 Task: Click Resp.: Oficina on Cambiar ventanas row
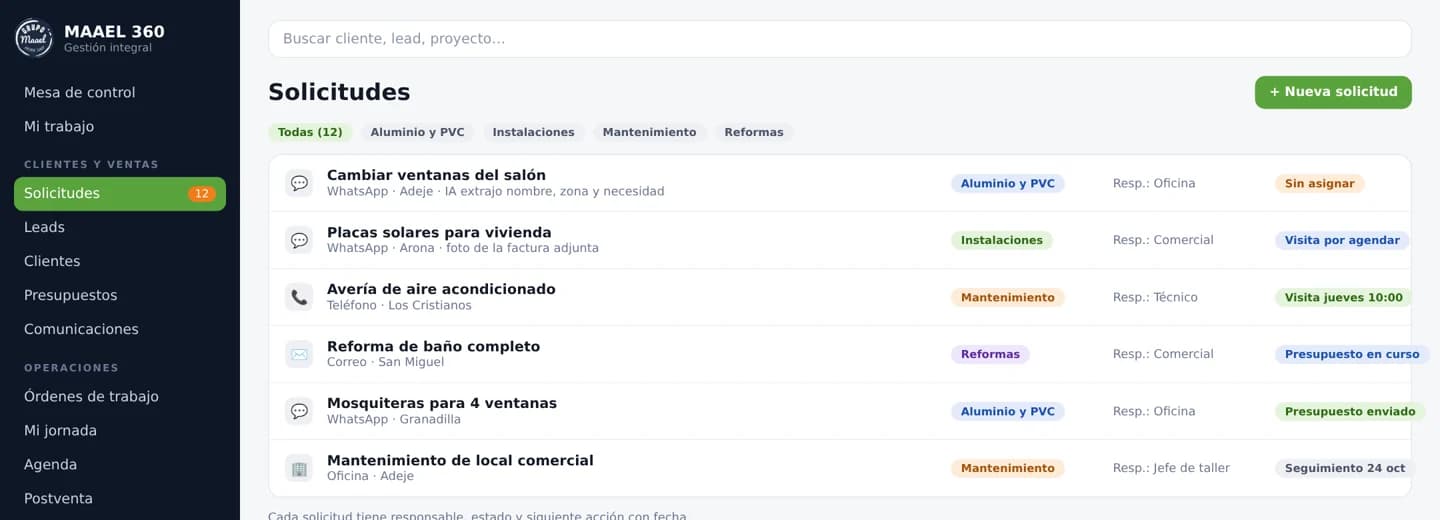1154,184
